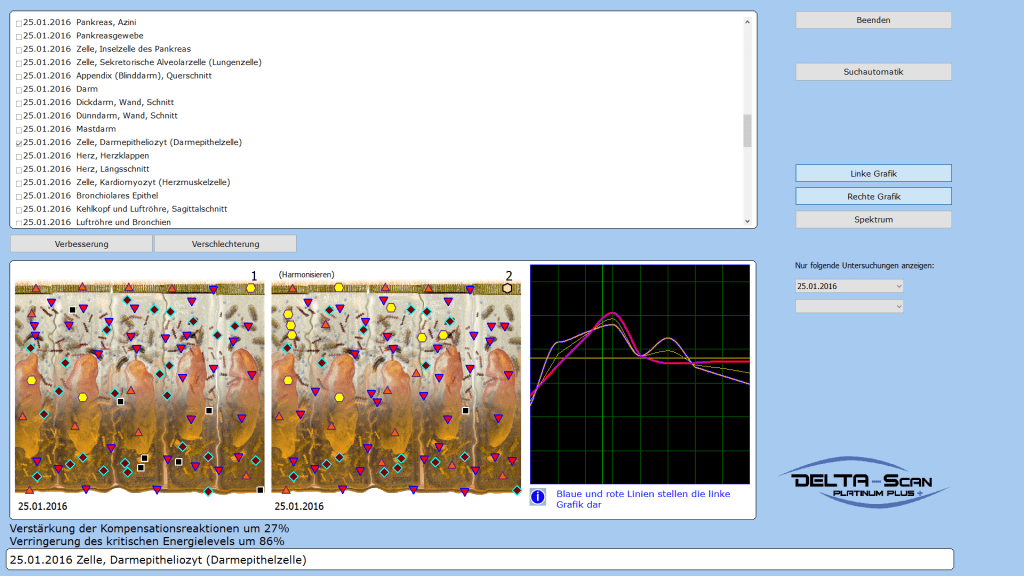The width and height of the screenshot is (1024, 576).
Task: Click the black square at left image's bottom-right corner
Action: (260, 490)
